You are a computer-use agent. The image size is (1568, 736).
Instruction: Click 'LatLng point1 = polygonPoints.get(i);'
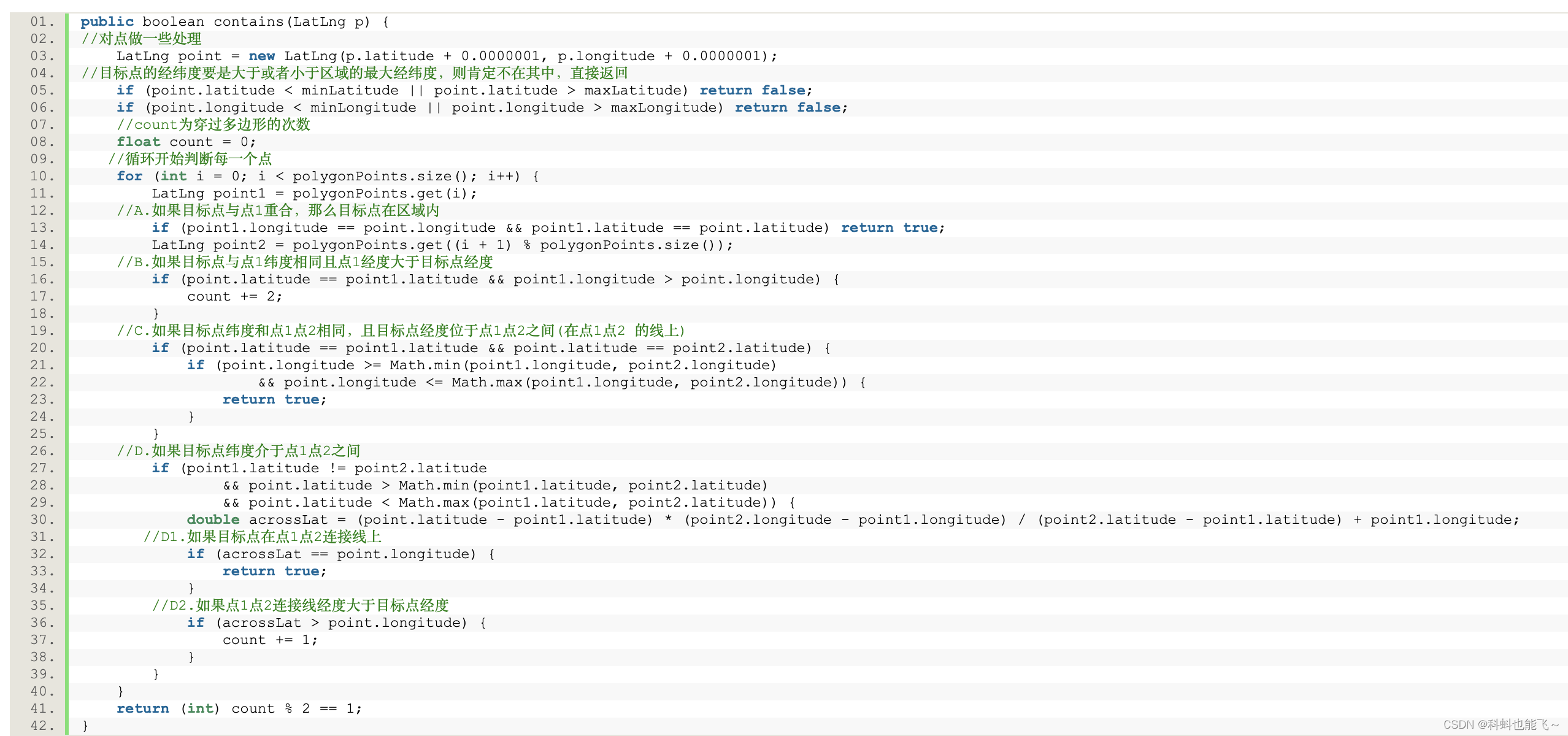click(314, 194)
